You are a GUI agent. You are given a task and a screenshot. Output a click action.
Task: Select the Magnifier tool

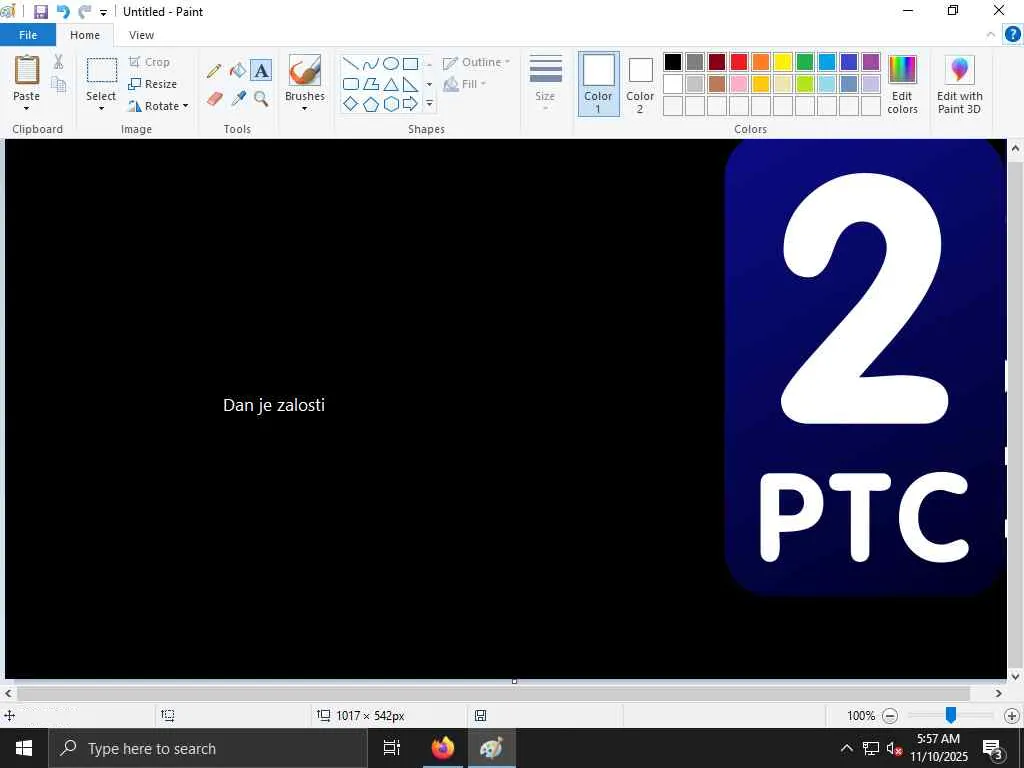tap(261, 99)
